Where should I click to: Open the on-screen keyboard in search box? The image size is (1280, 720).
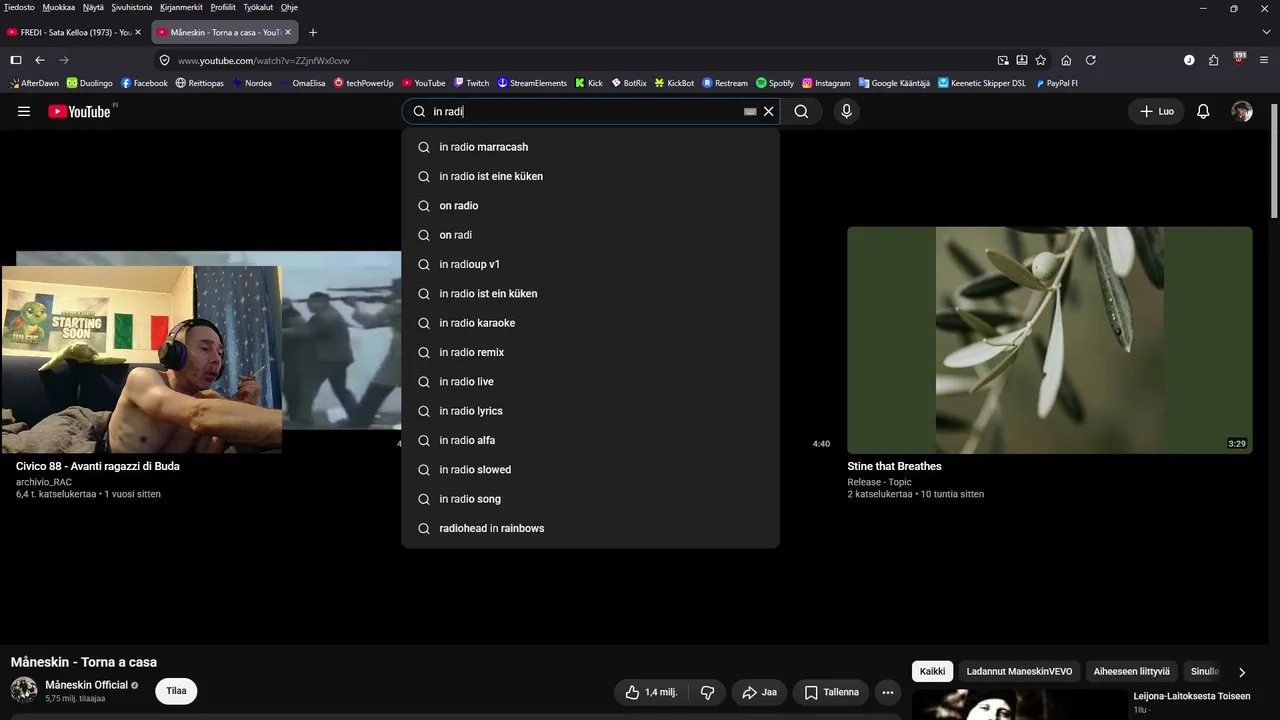pos(750,112)
